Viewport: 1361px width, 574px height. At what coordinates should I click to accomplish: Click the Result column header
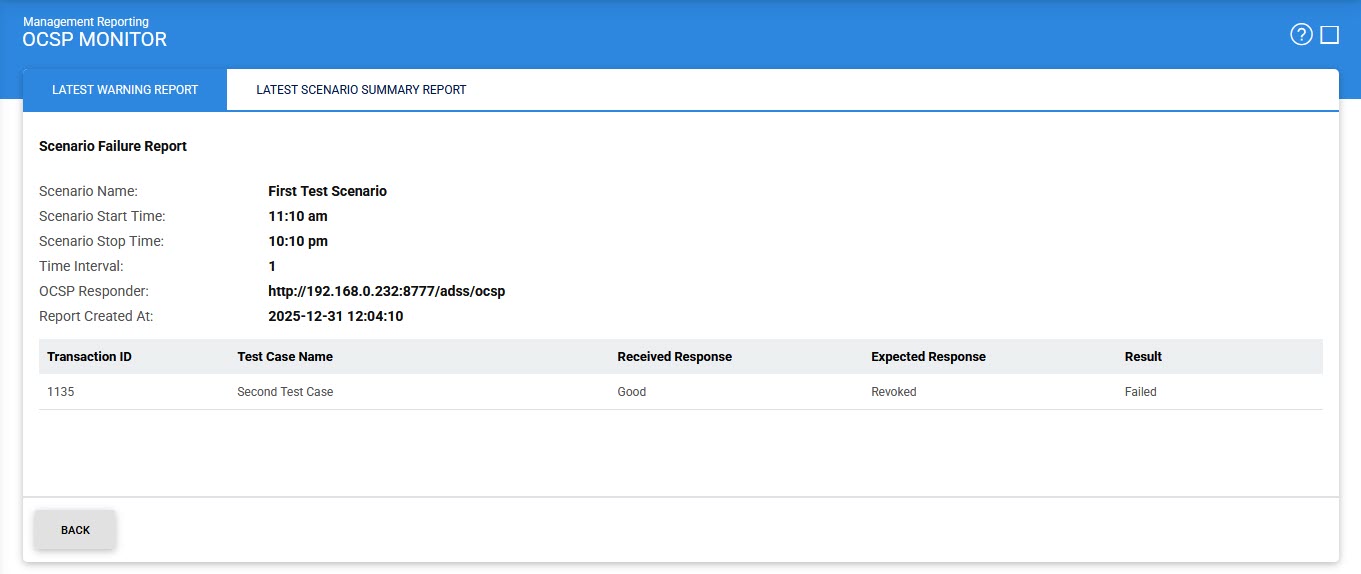pyautogui.click(x=1143, y=357)
